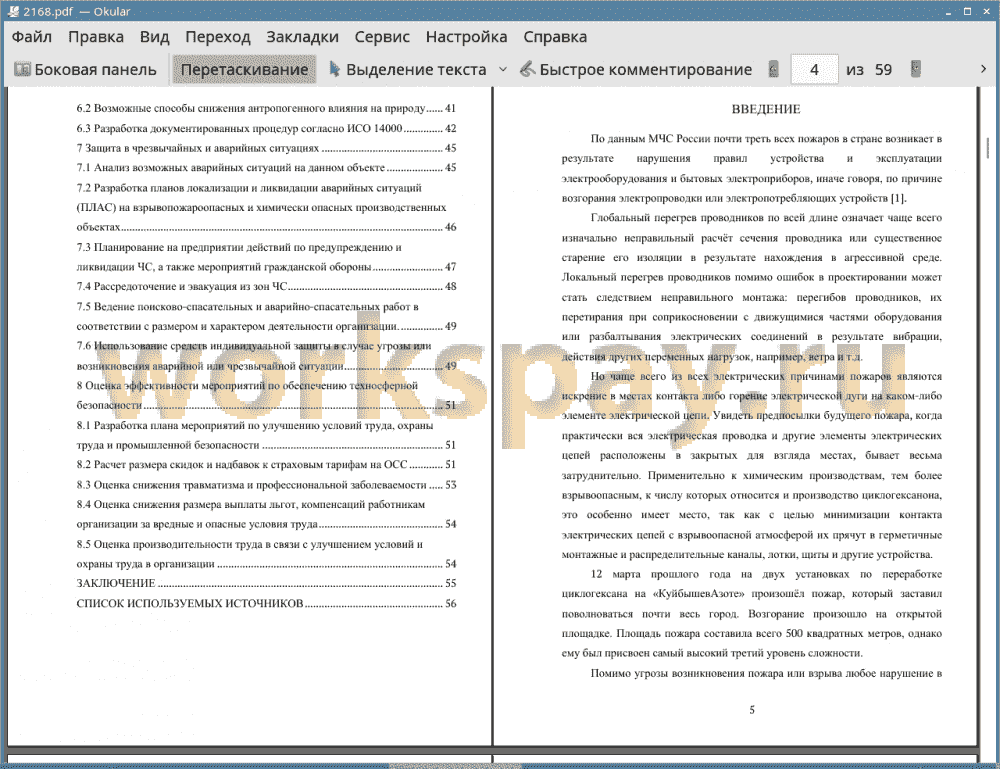This screenshot has width=1000, height=769.
Task: Expand the selection tool dropdown arrow
Action: pos(503,69)
